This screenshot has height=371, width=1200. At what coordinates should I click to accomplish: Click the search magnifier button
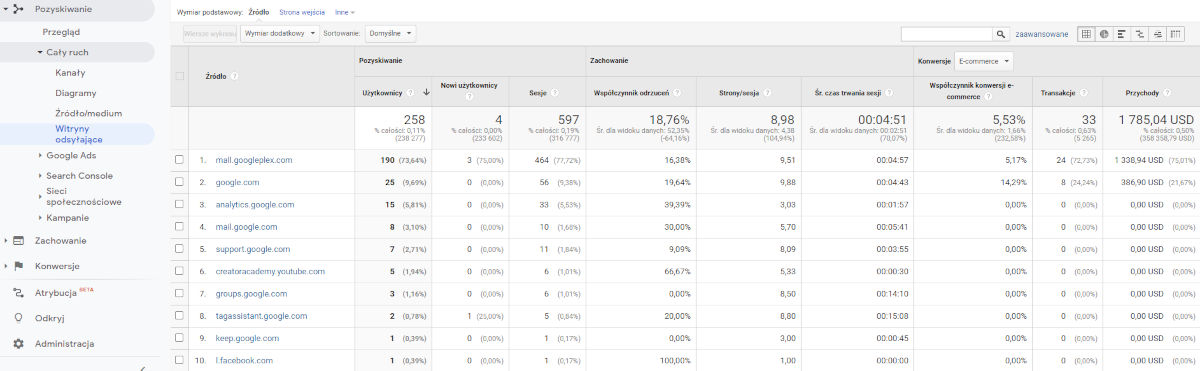coord(1000,33)
